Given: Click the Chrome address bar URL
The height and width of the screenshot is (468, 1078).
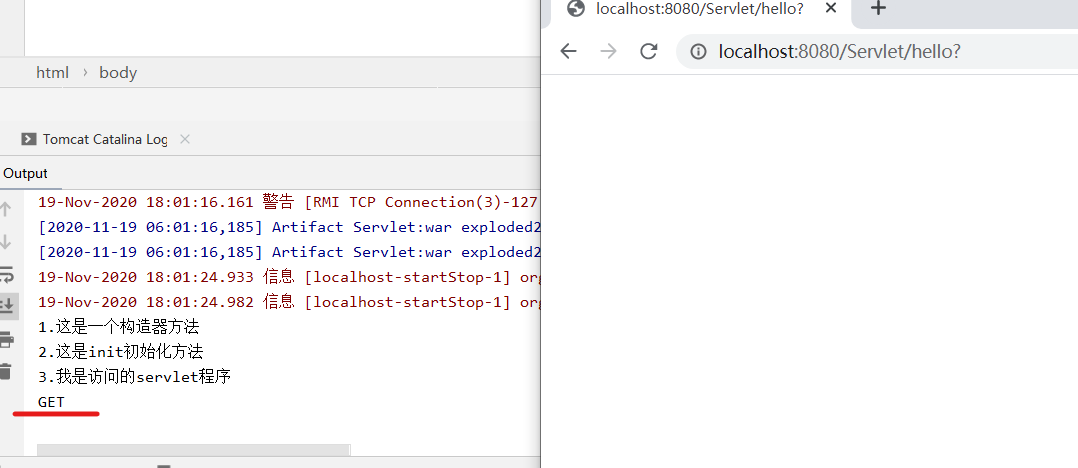Looking at the screenshot, I should click(x=839, y=52).
